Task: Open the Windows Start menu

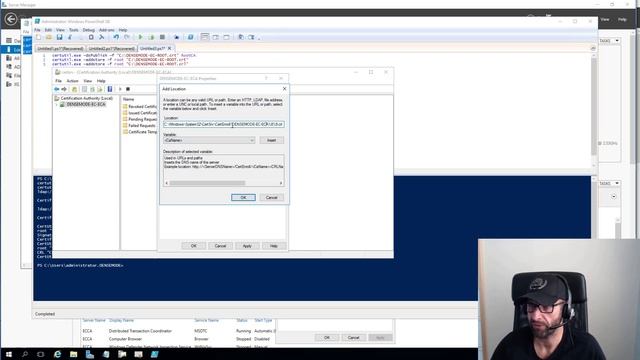Action: click(x=8, y=354)
